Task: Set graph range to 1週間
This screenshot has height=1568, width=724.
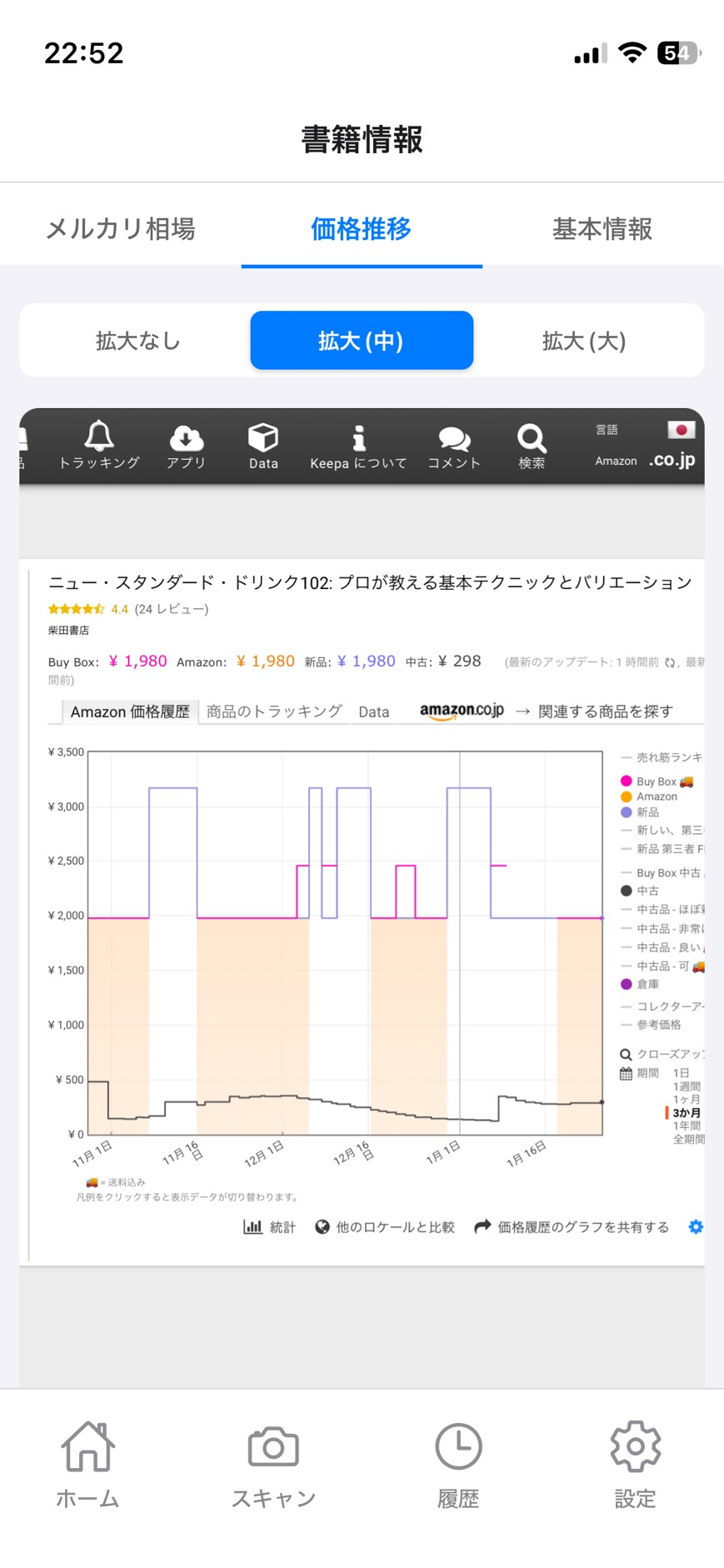Action: coord(687,1086)
